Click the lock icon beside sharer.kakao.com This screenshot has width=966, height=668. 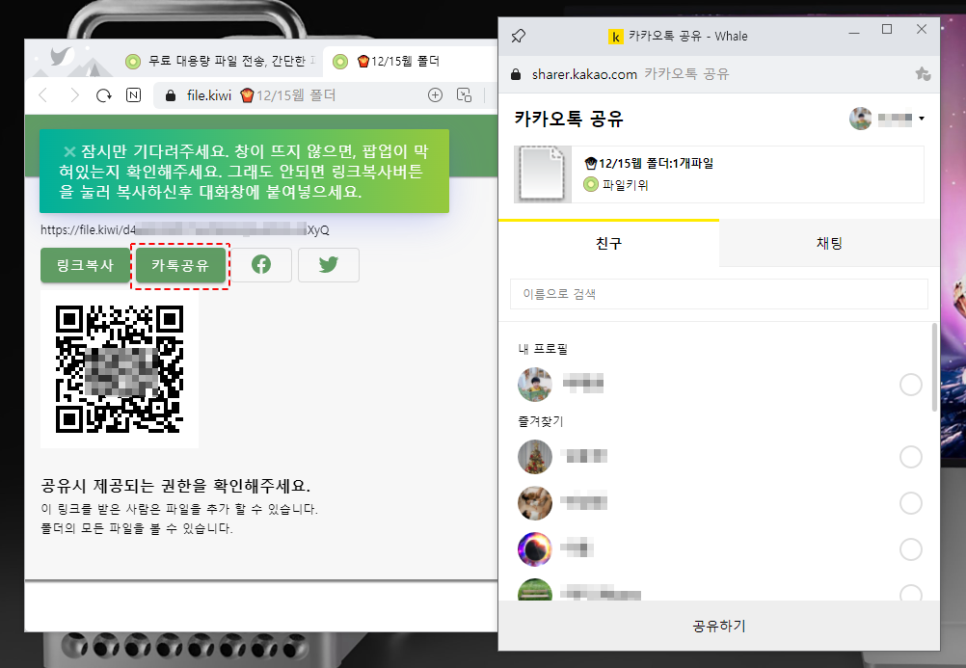pos(516,75)
